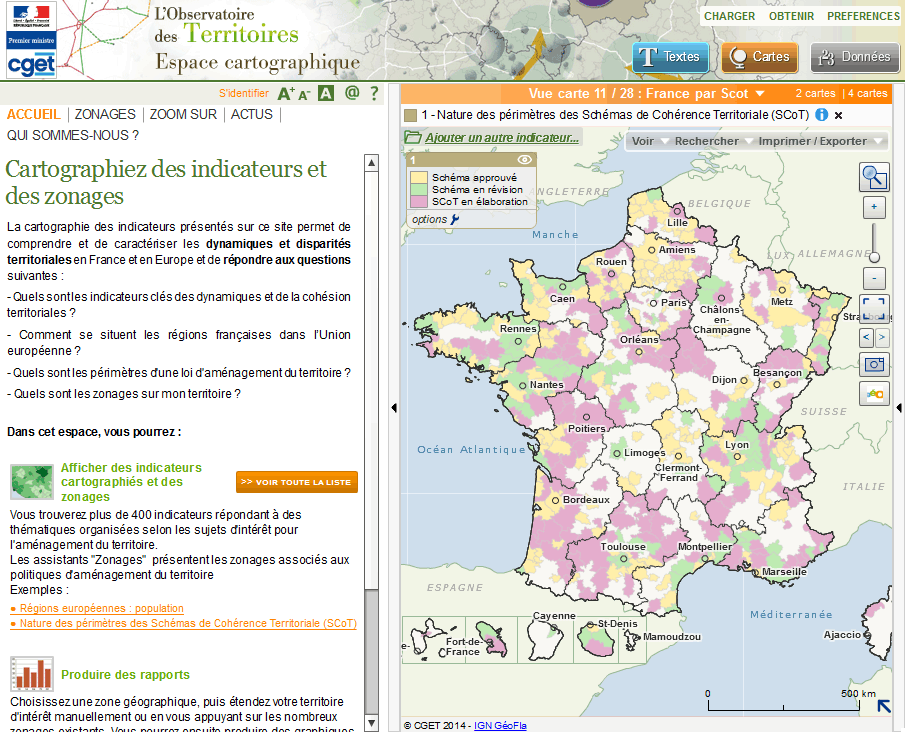Image resolution: width=905 pixels, height=732 pixels.
Task: Decrease text size with A- icon
Action: point(304,95)
